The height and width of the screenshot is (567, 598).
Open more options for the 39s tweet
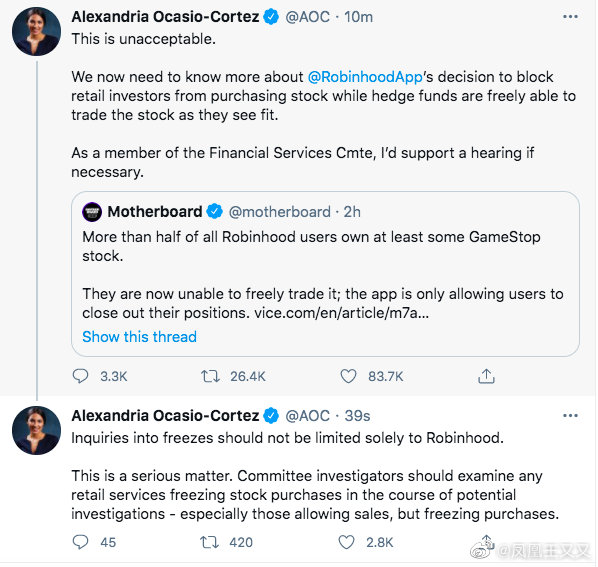tap(570, 416)
